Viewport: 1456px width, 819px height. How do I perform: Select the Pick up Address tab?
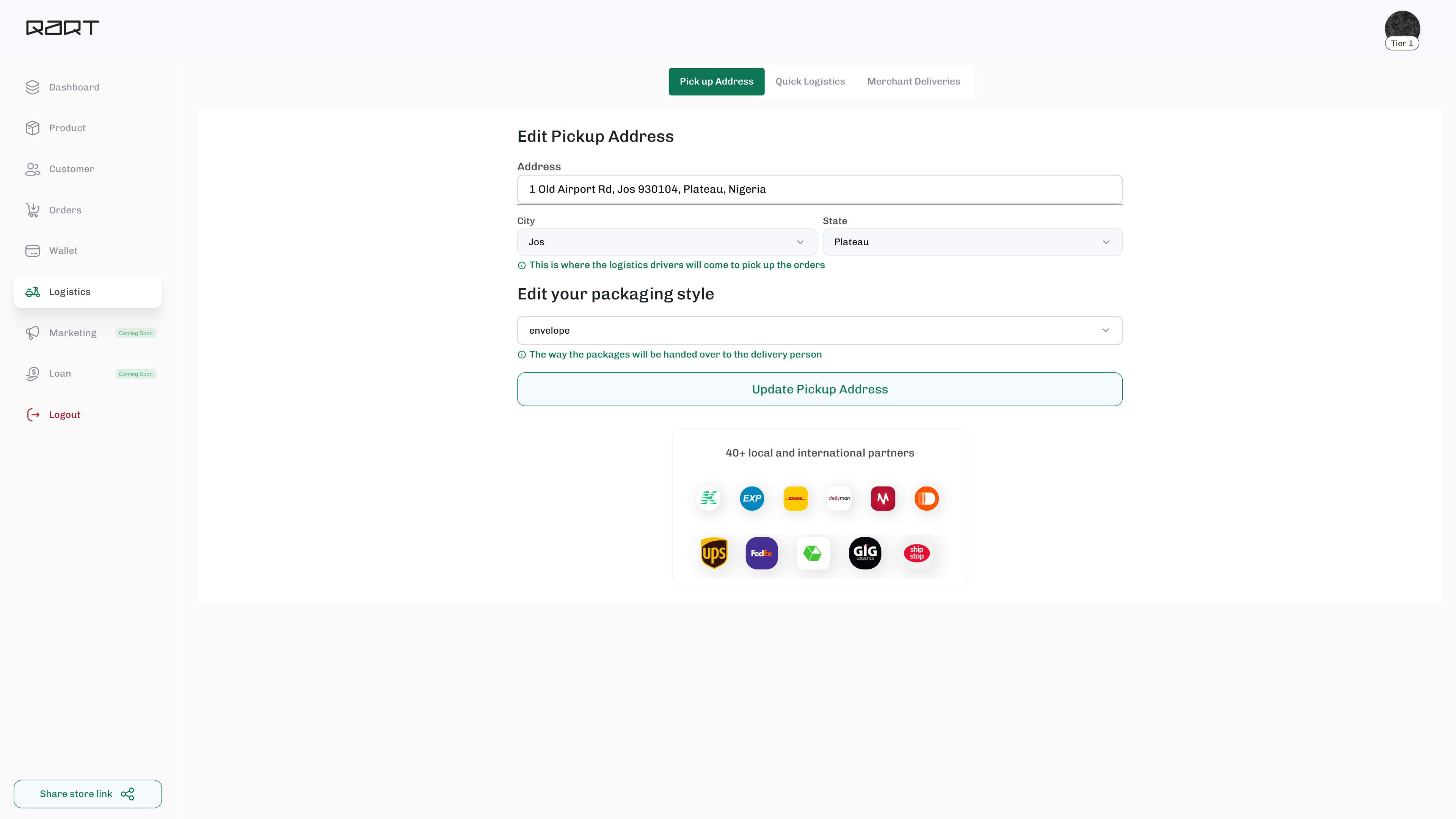716,82
